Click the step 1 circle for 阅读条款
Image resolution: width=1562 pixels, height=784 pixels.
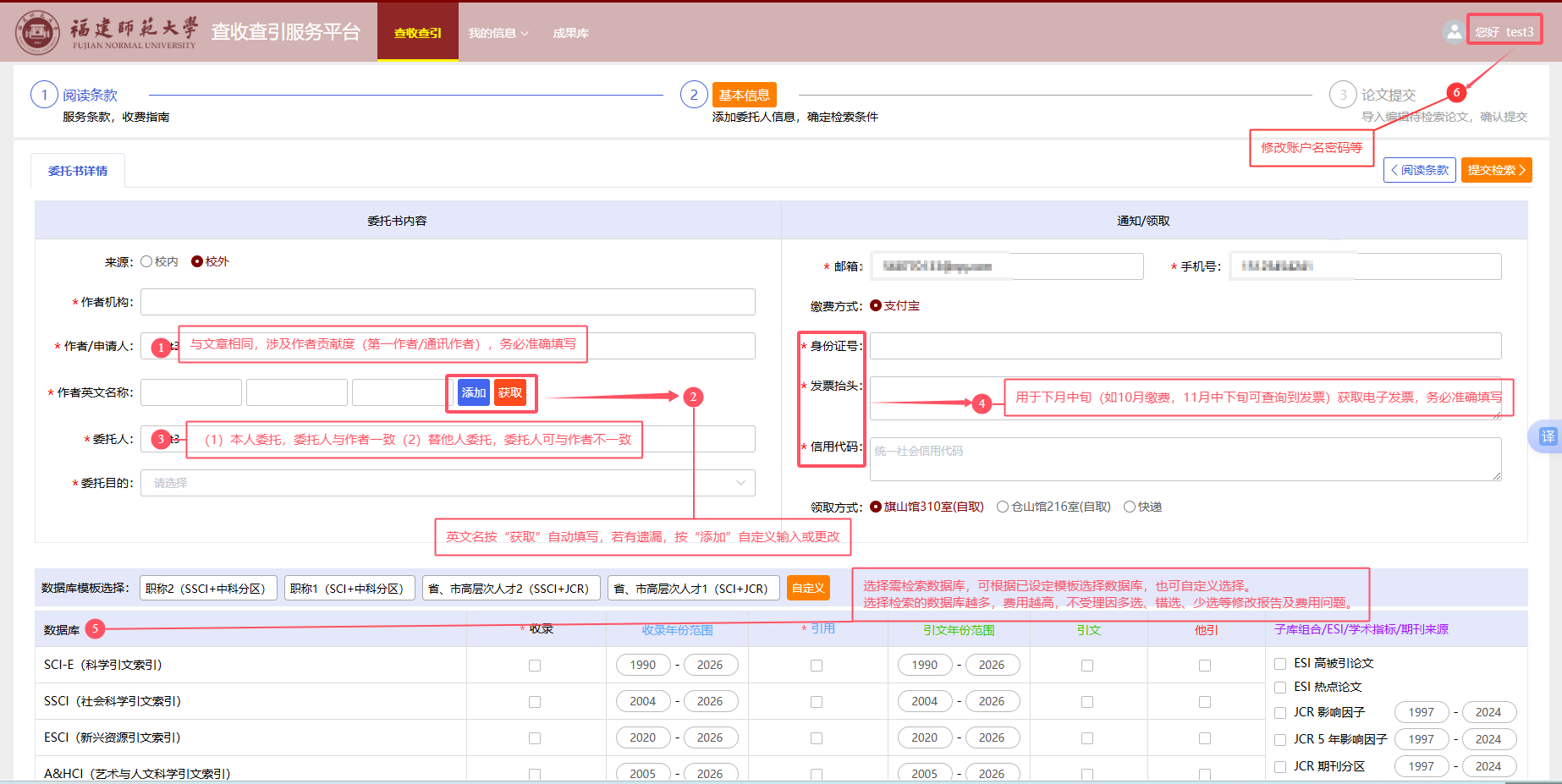coord(44,95)
